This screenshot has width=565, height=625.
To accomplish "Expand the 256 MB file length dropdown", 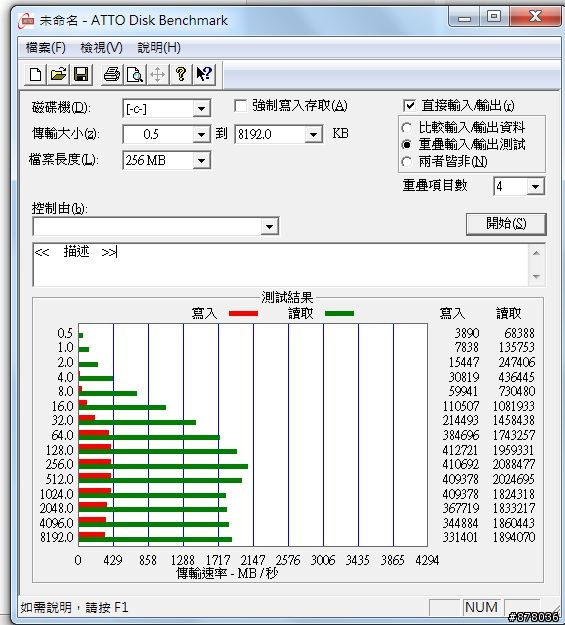I will coord(201,161).
